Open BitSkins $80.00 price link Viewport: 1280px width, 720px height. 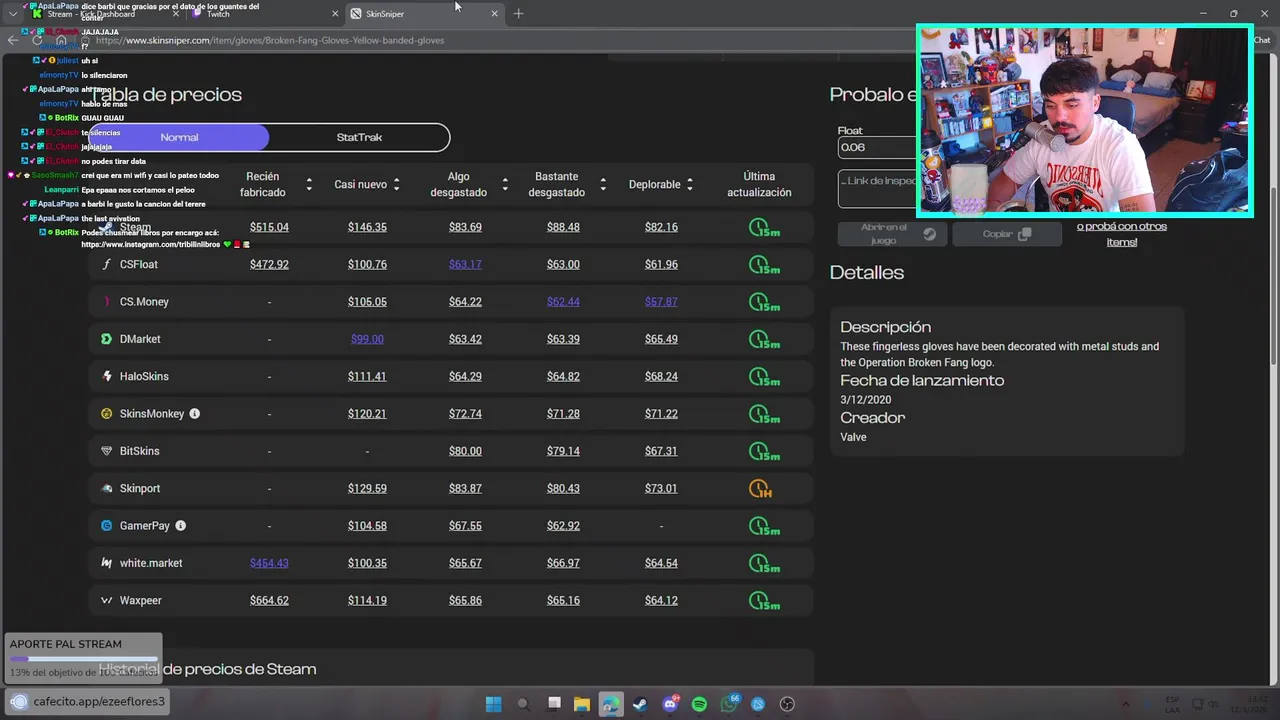pyautogui.click(x=465, y=451)
